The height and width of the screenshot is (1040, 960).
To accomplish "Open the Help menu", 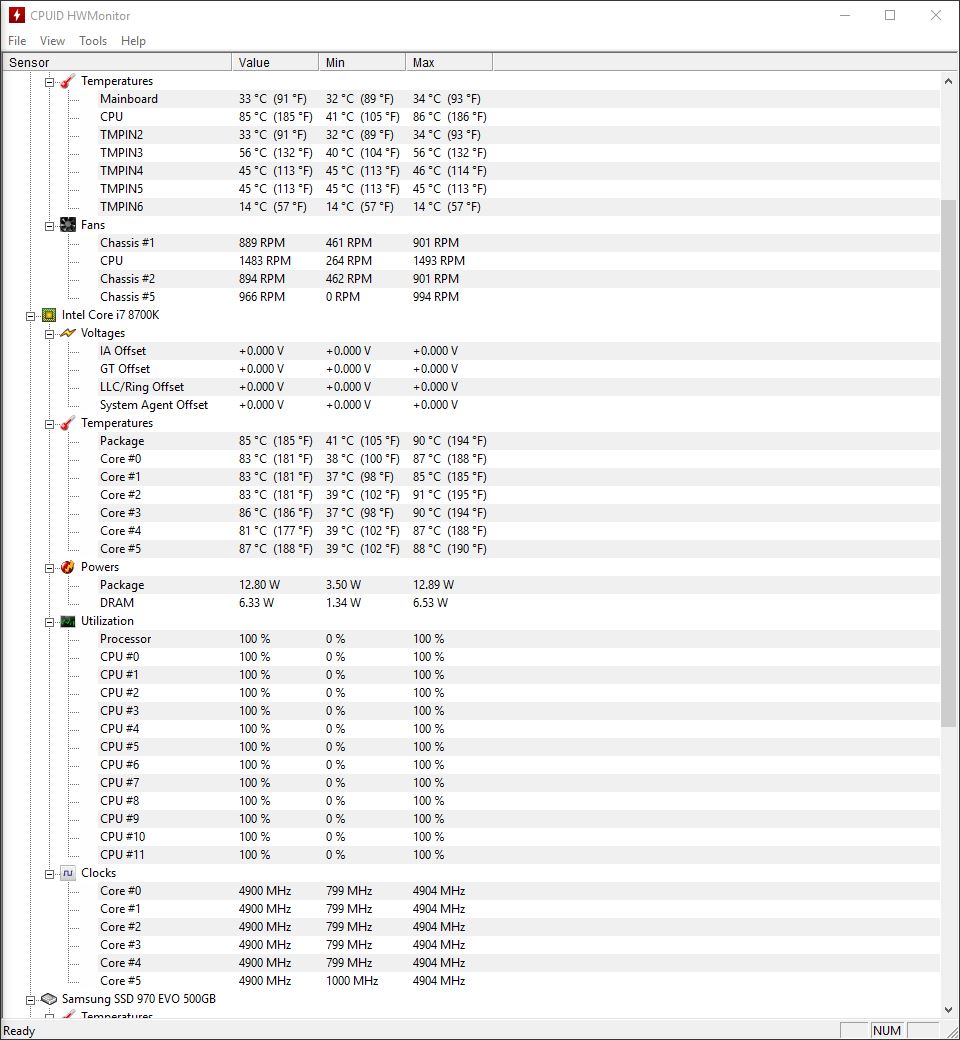I will [x=133, y=40].
